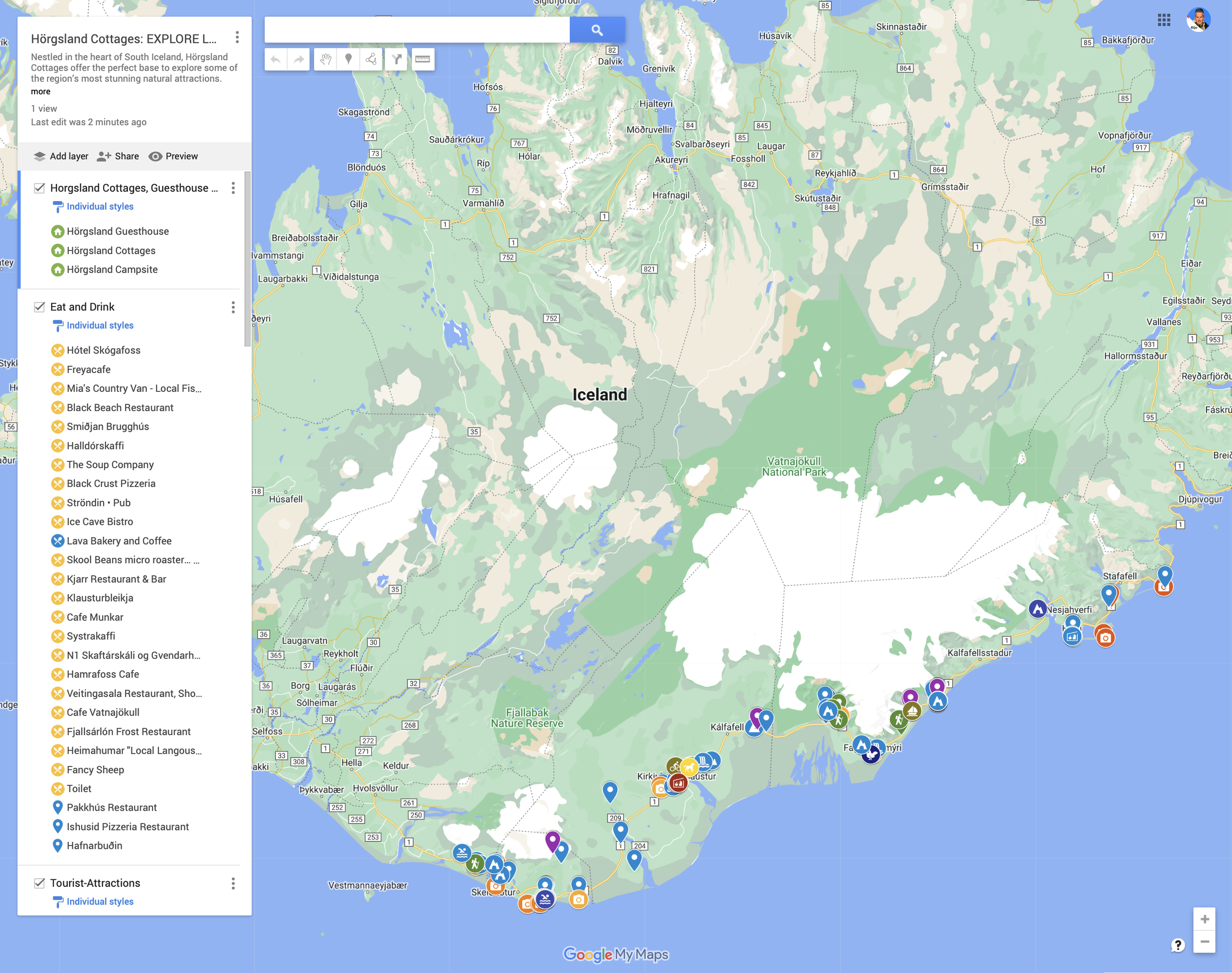
Task: Expand description with the more link
Action: (x=40, y=91)
